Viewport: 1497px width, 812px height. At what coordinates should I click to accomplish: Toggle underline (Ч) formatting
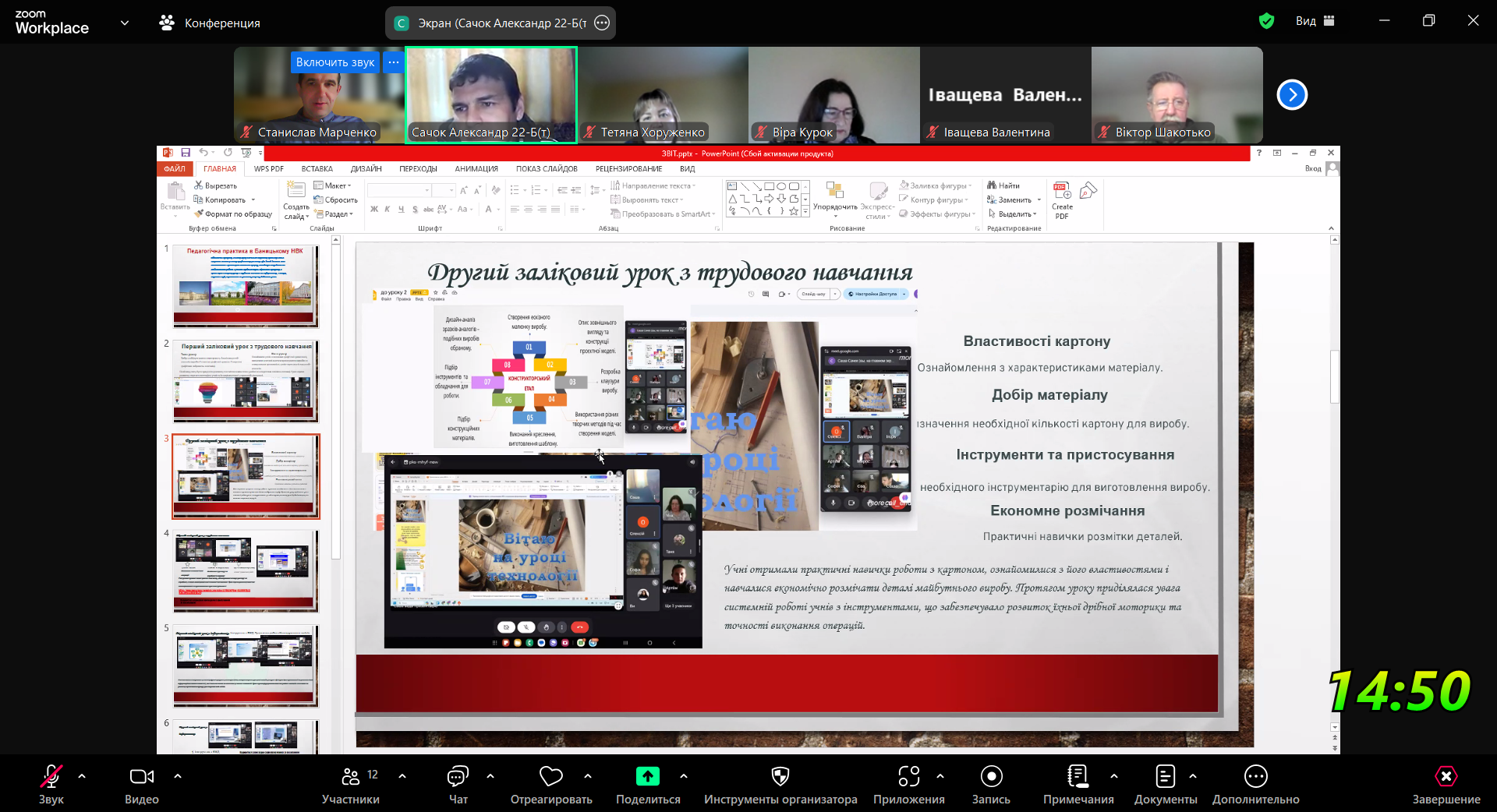click(401, 209)
